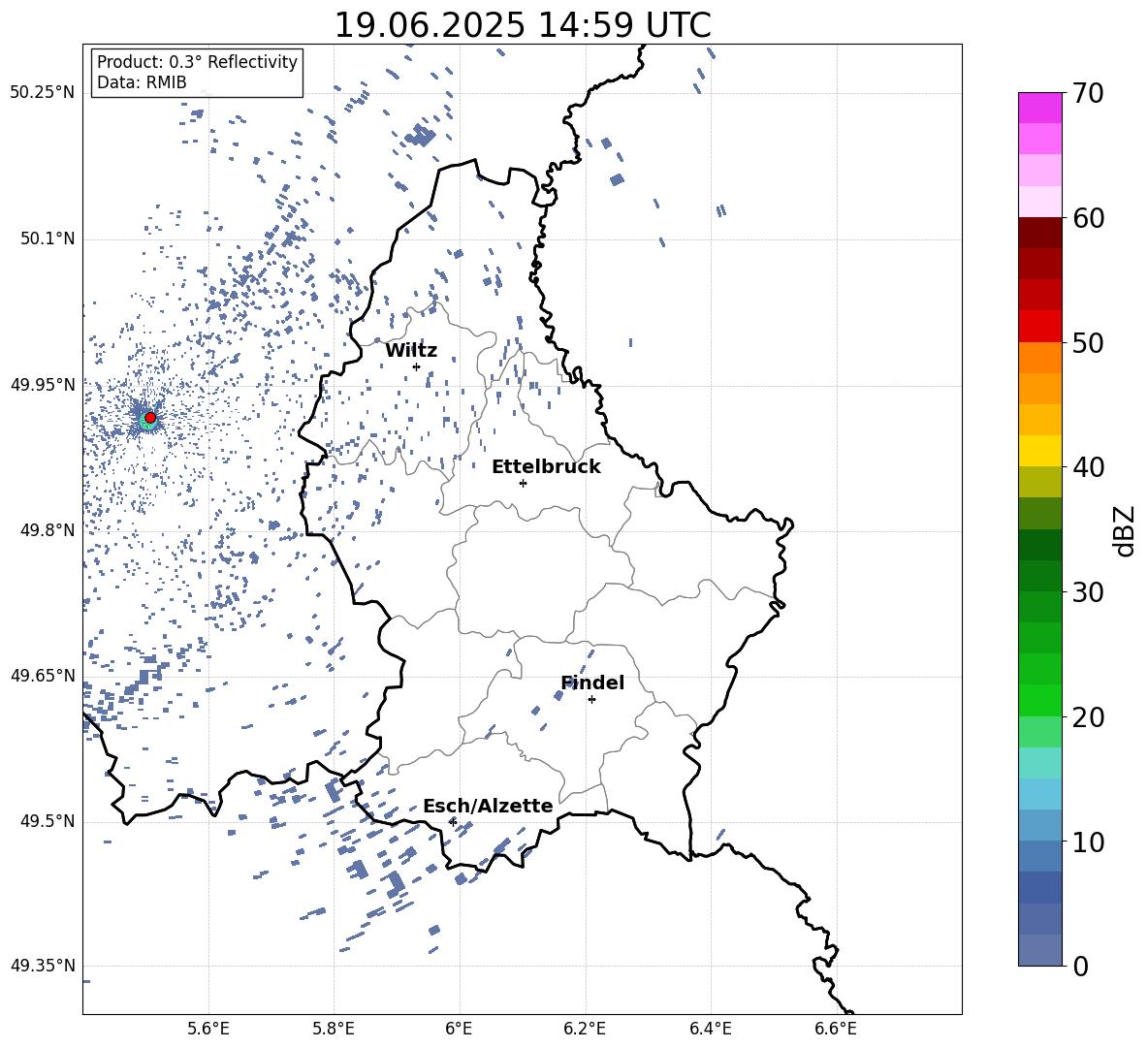
Task: Click the 50 tick on colorbar
Action: click(1088, 342)
